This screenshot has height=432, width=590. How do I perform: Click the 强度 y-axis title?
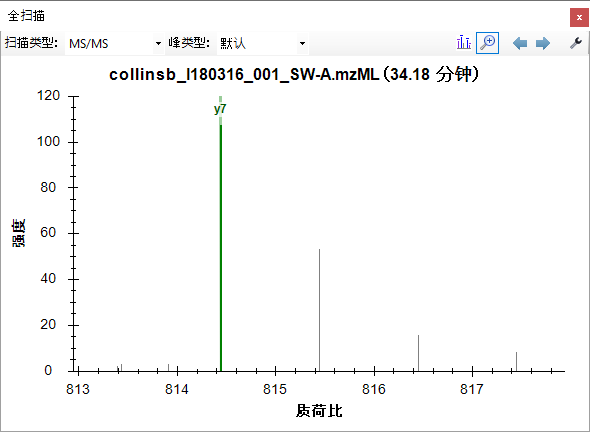coord(18,233)
